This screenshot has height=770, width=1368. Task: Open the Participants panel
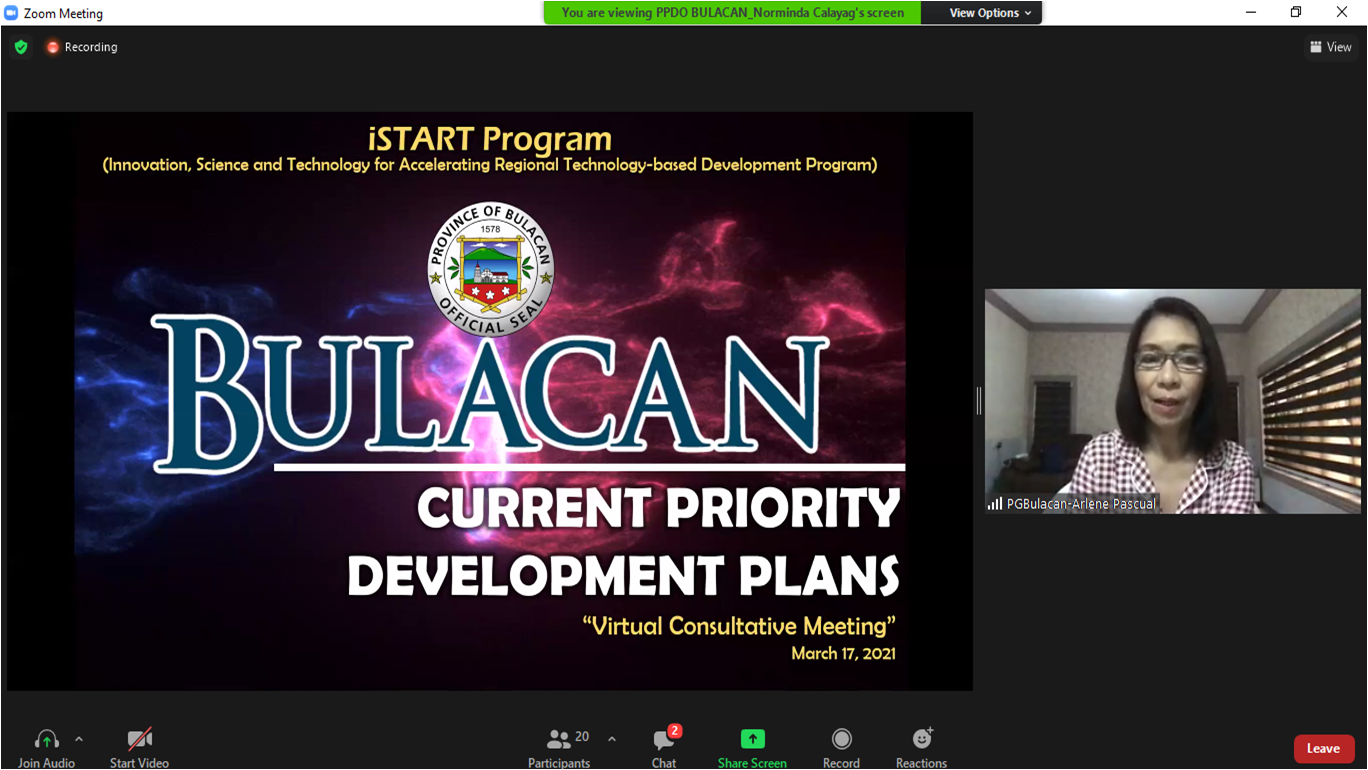(559, 746)
